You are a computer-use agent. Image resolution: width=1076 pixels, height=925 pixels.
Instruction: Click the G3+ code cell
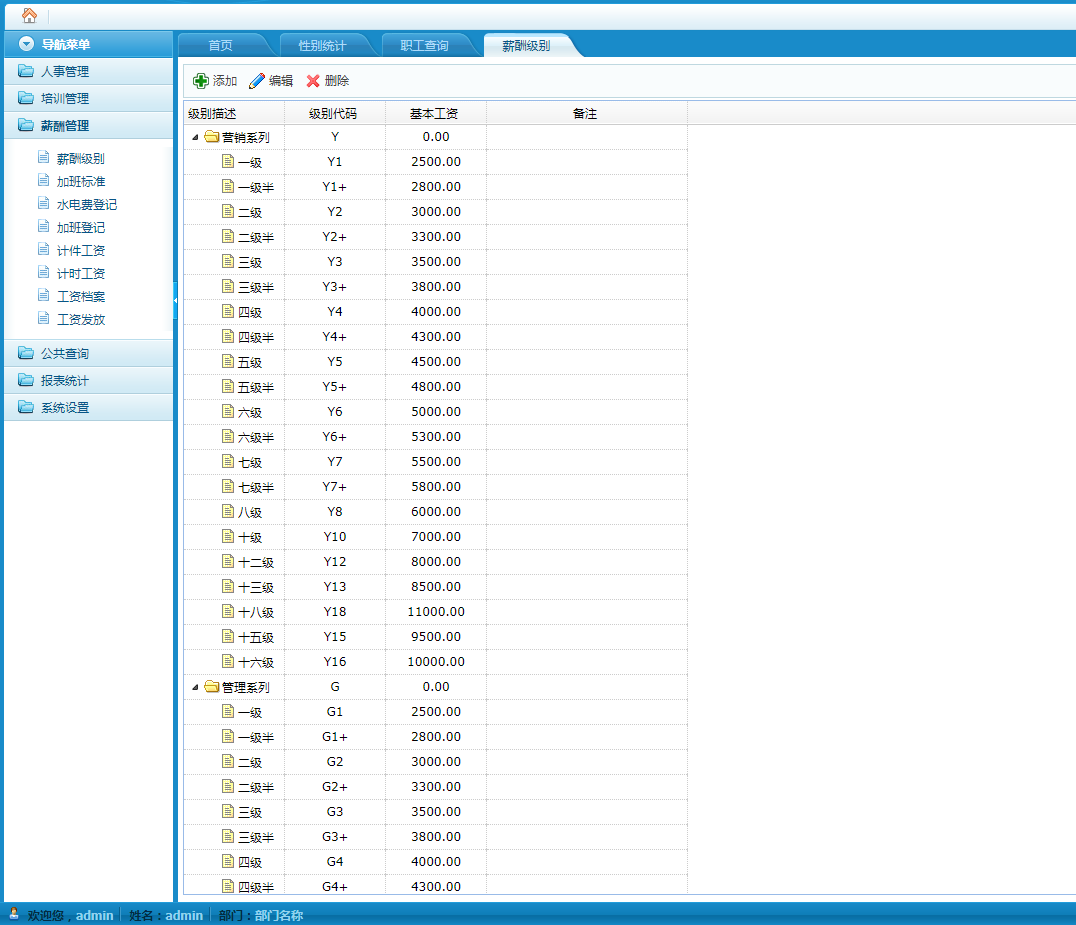click(x=335, y=836)
